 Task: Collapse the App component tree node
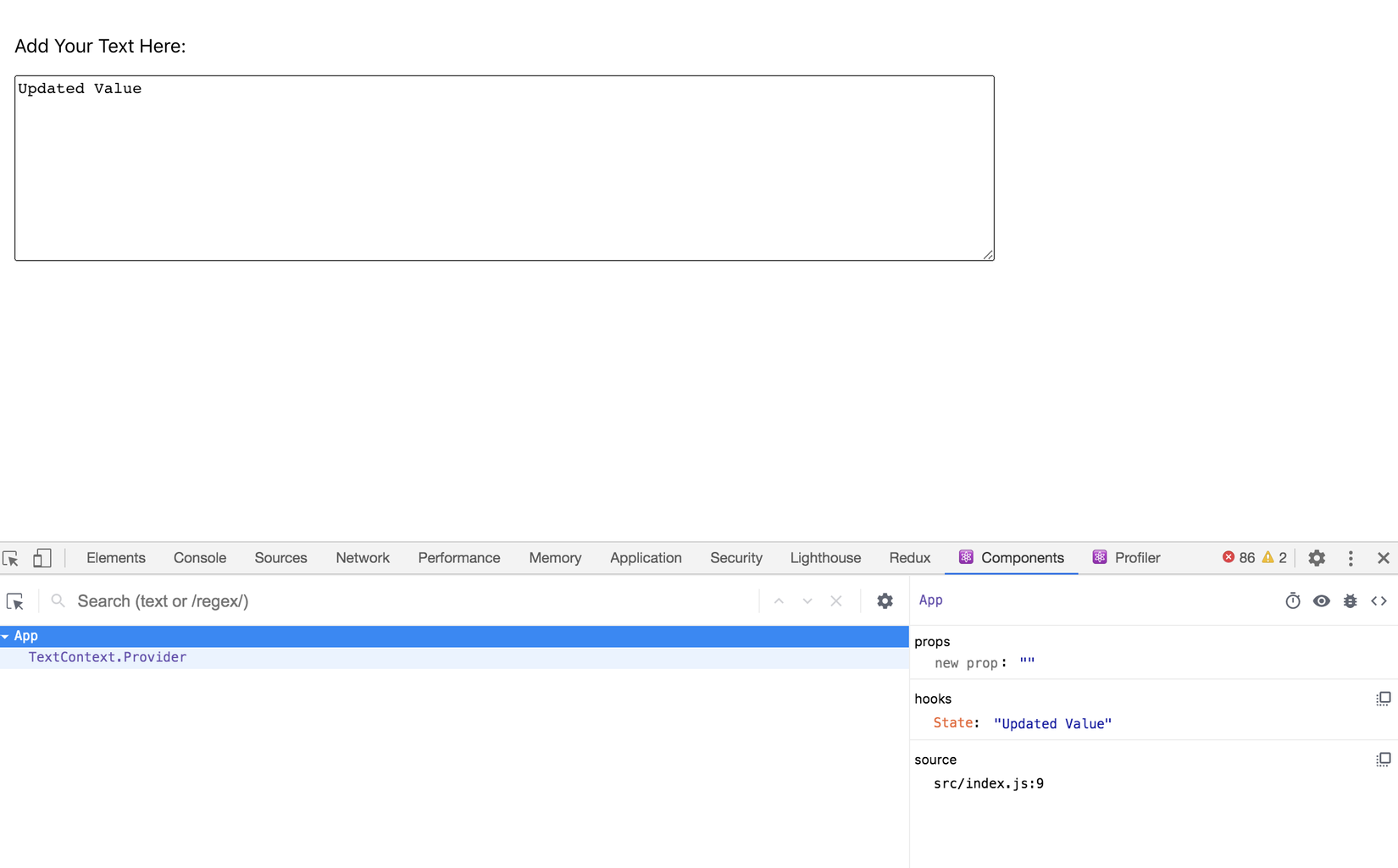pyautogui.click(x=6, y=636)
